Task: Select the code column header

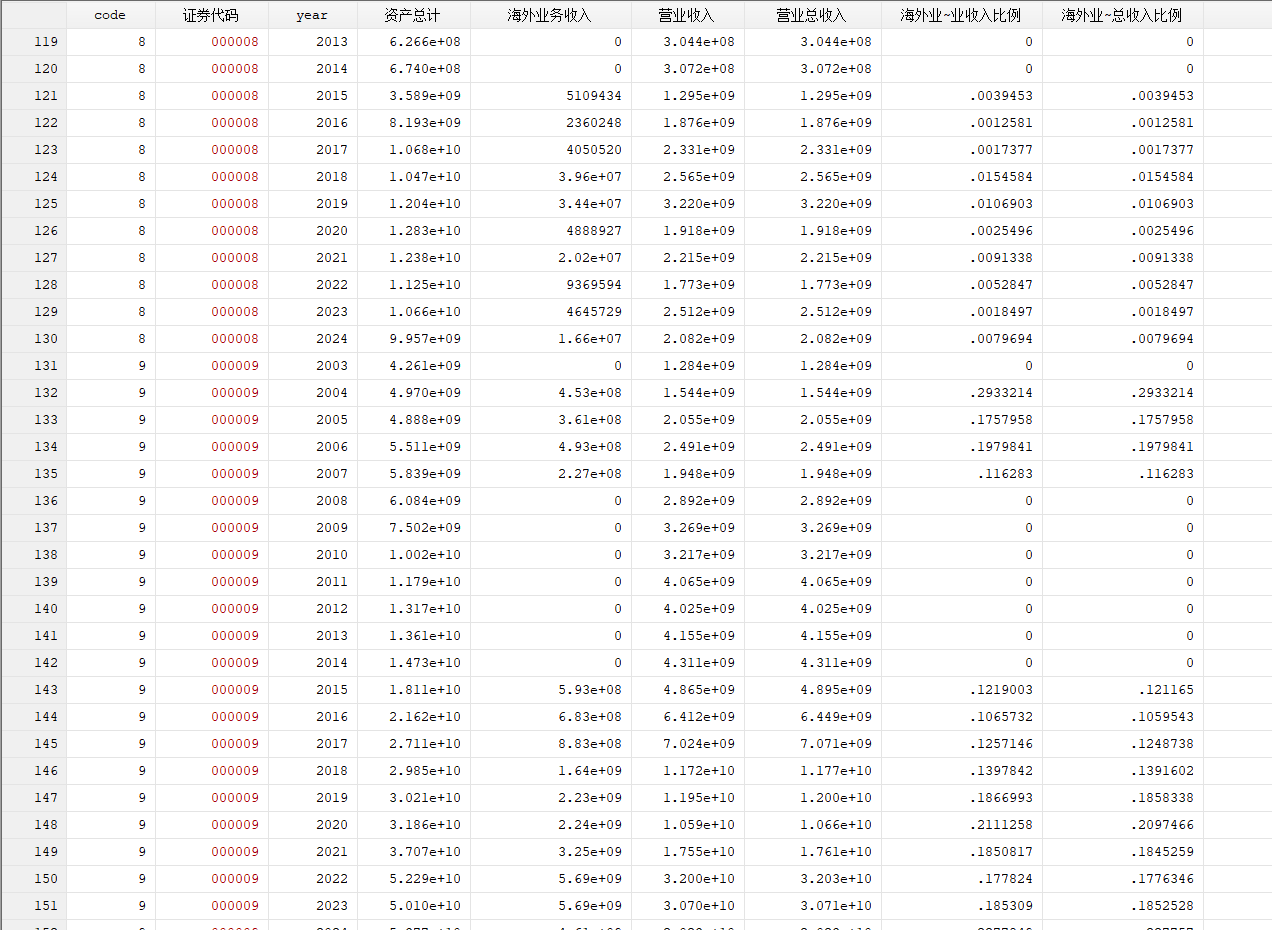Action: coord(110,15)
